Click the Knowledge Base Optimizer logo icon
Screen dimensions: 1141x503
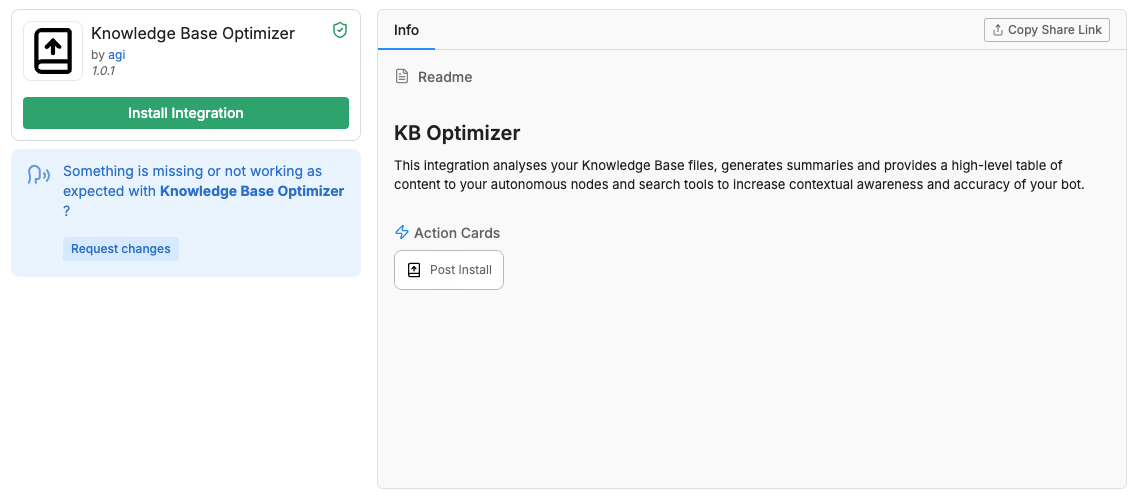point(53,51)
